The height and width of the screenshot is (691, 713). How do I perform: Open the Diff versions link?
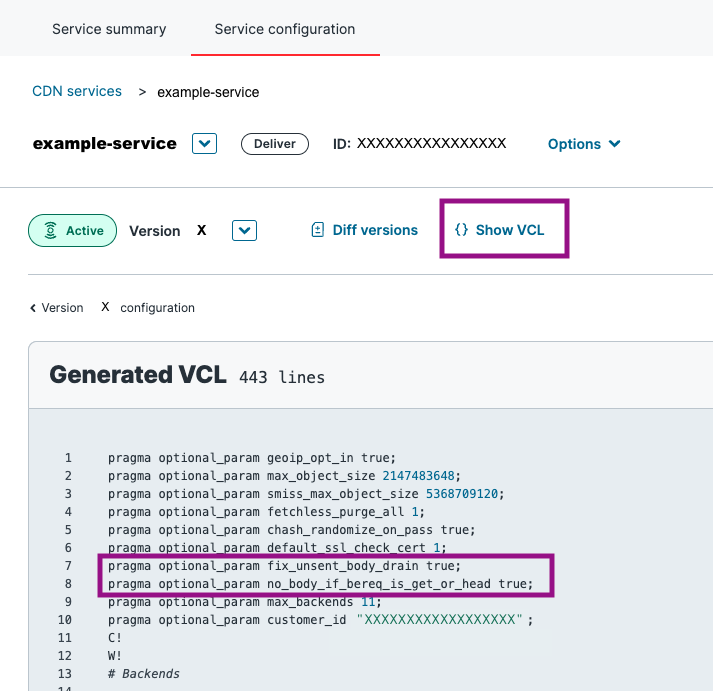[374, 230]
